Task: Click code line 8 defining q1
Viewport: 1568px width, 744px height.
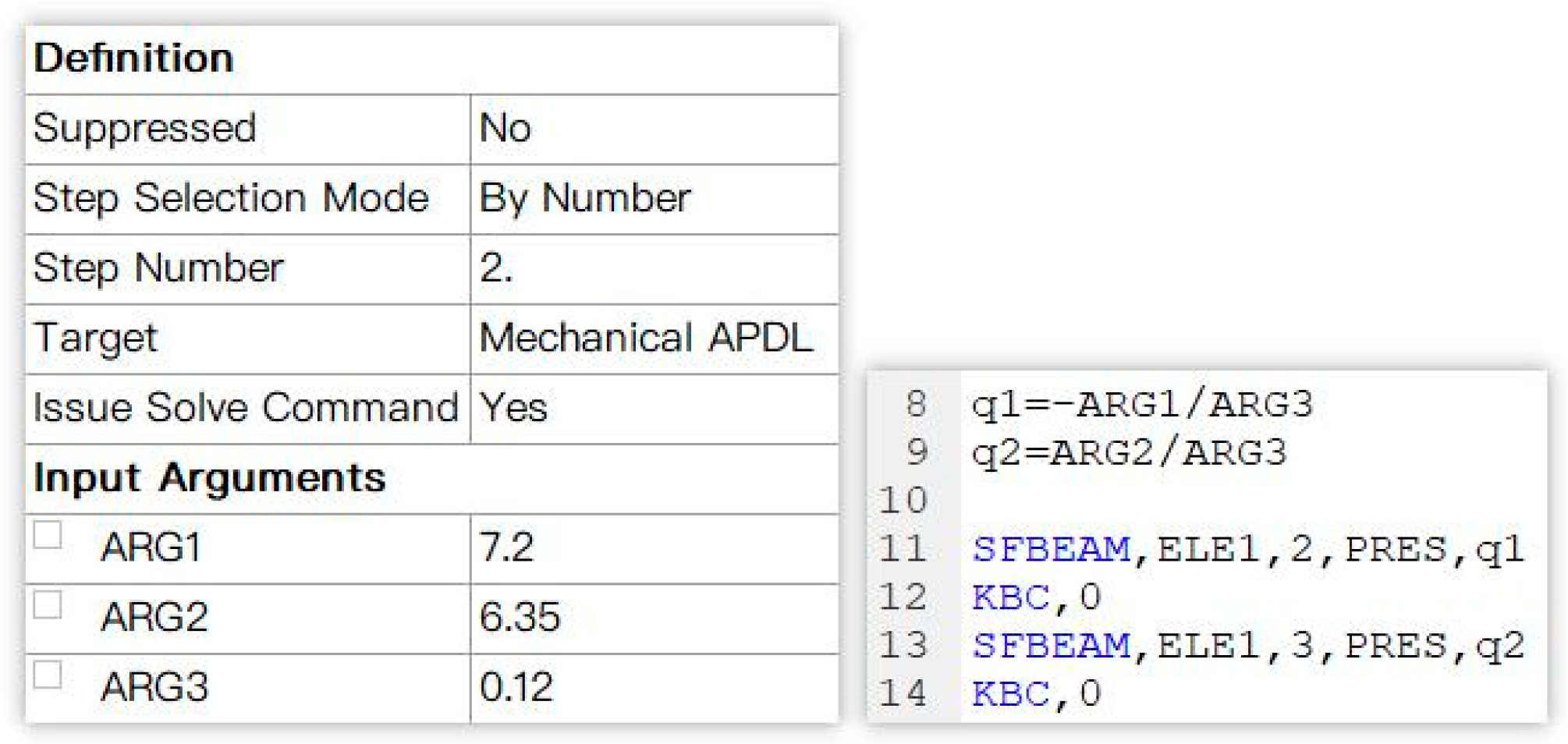Action: click(x=1142, y=405)
